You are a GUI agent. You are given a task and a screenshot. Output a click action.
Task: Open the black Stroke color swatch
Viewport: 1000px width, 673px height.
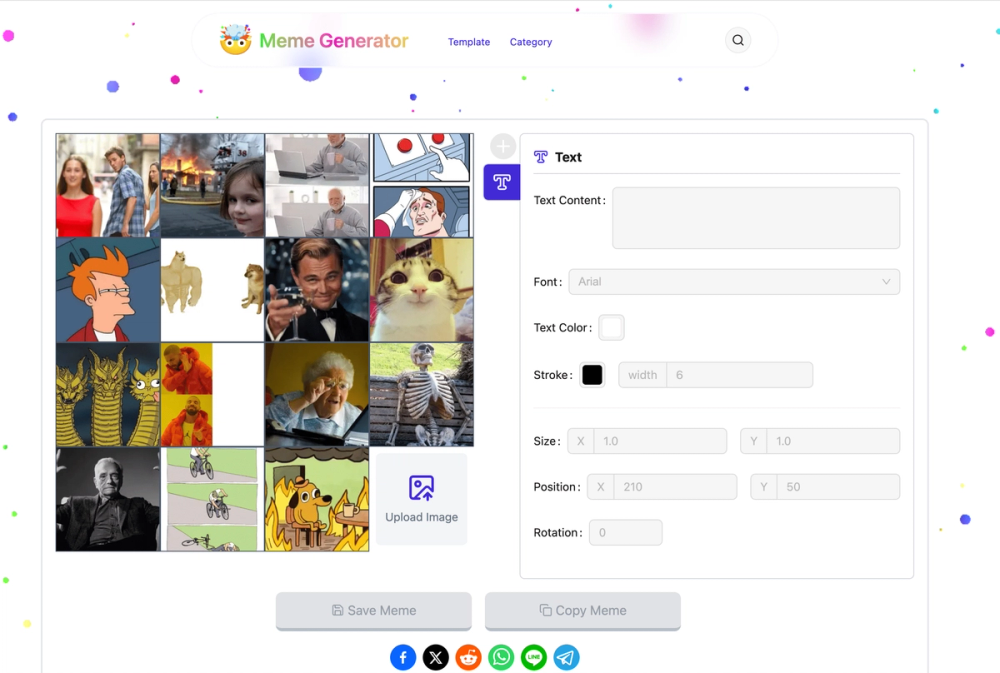tap(592, 374)
